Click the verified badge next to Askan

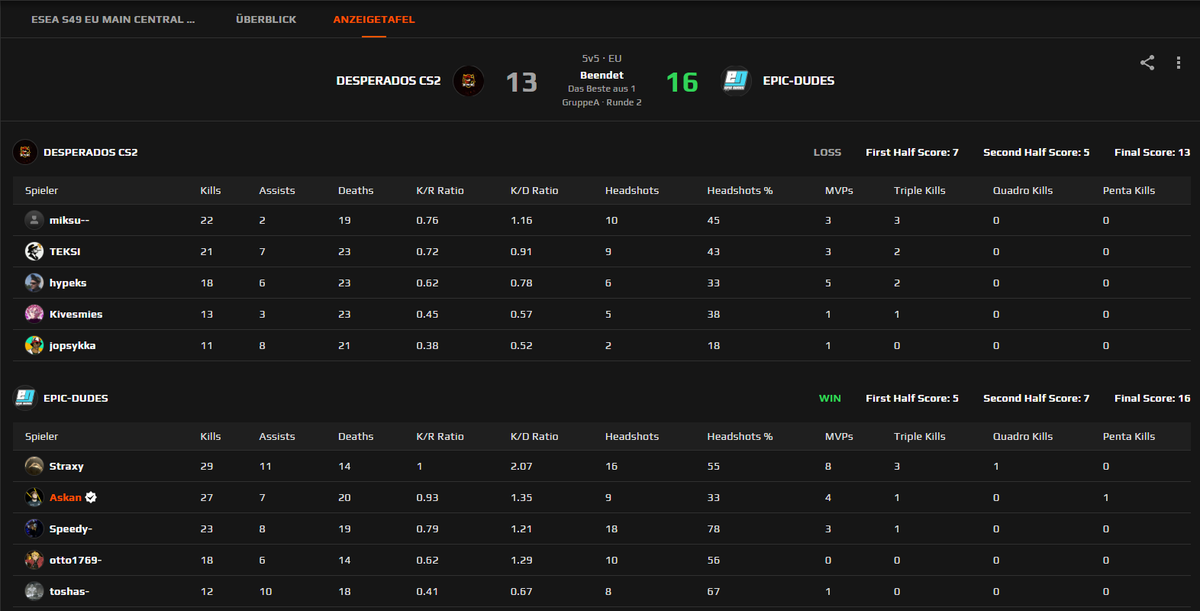click(91, 497)
